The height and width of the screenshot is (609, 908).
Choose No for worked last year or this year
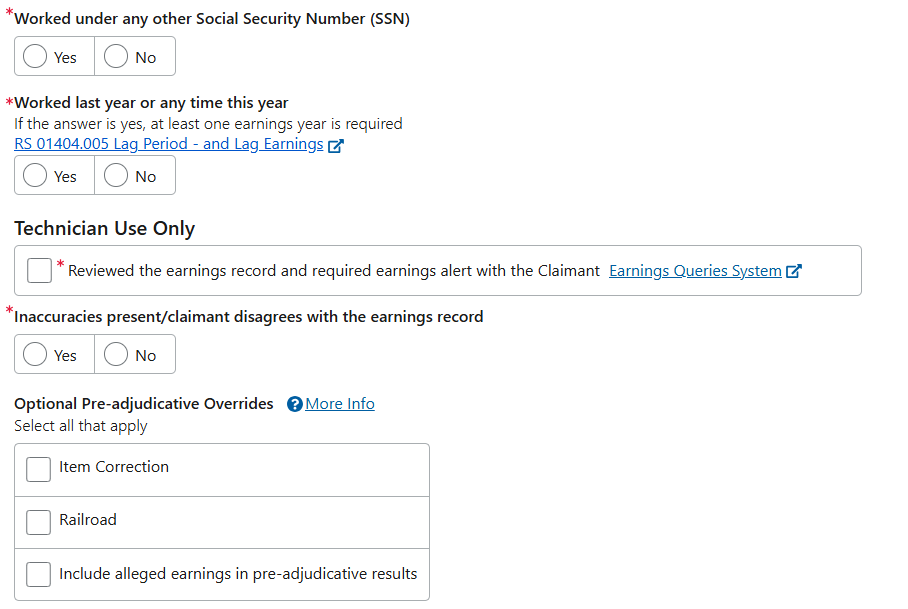point(116,176)
